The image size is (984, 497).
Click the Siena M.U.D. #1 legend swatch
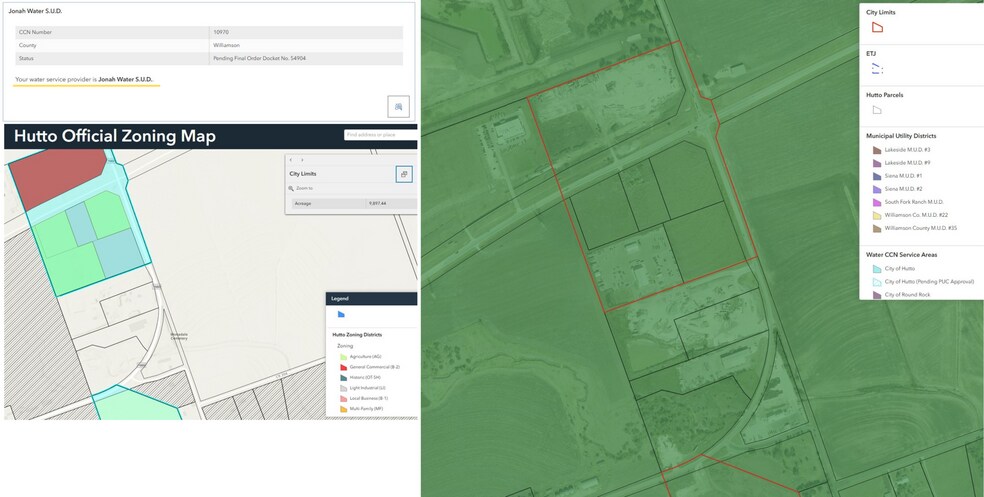coord(877,176)
